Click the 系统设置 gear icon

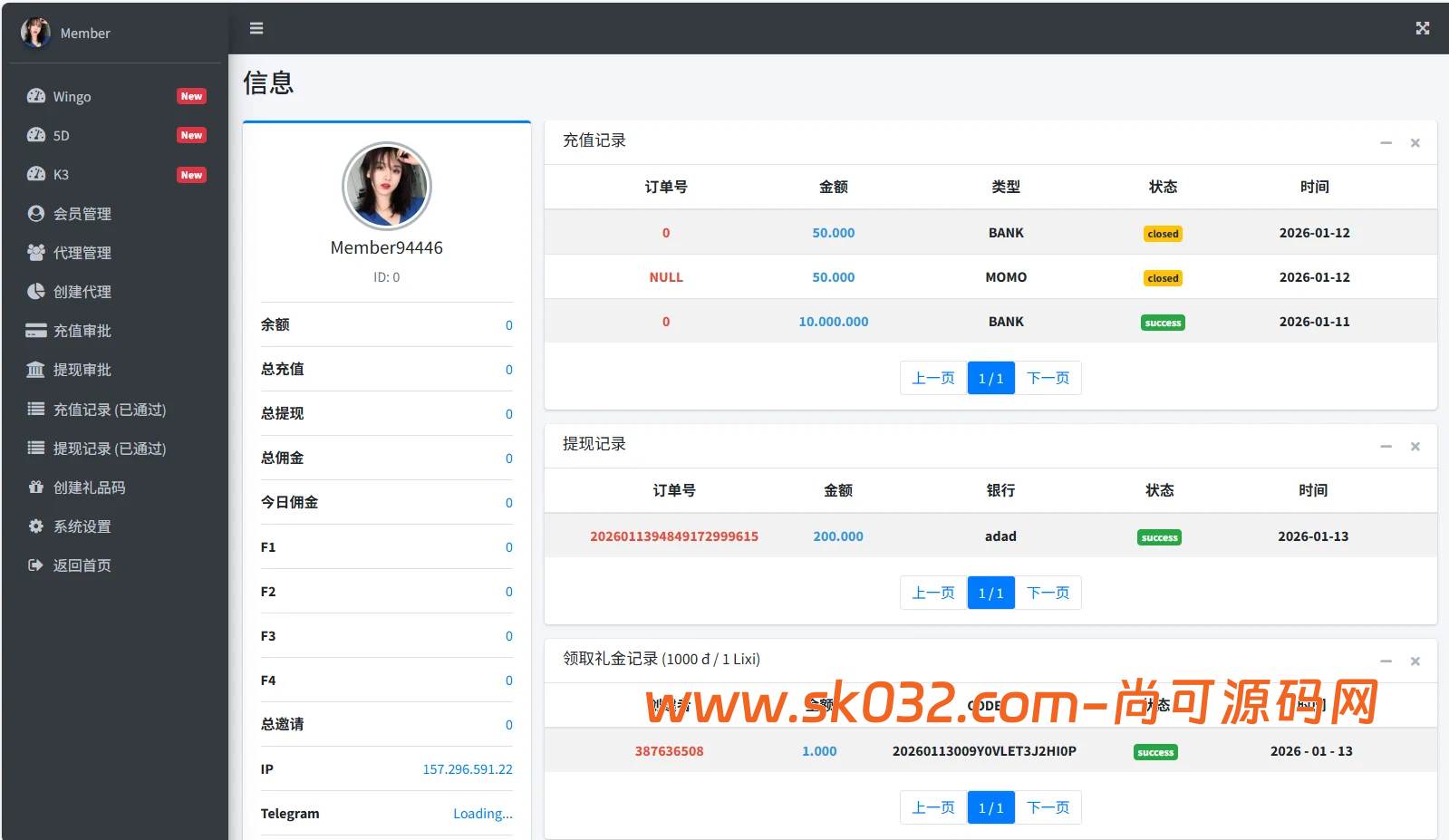pyautogui.click(x=36, y=526)
